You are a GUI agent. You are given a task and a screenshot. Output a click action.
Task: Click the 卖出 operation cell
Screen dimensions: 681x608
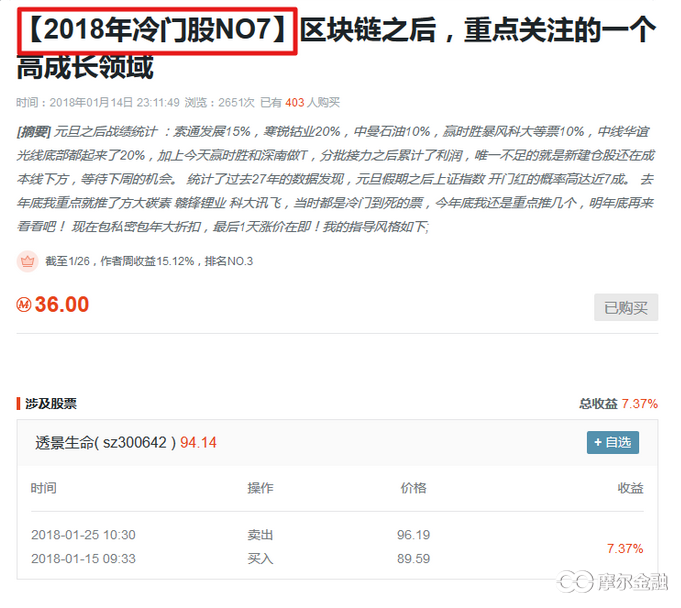(260, 535)
